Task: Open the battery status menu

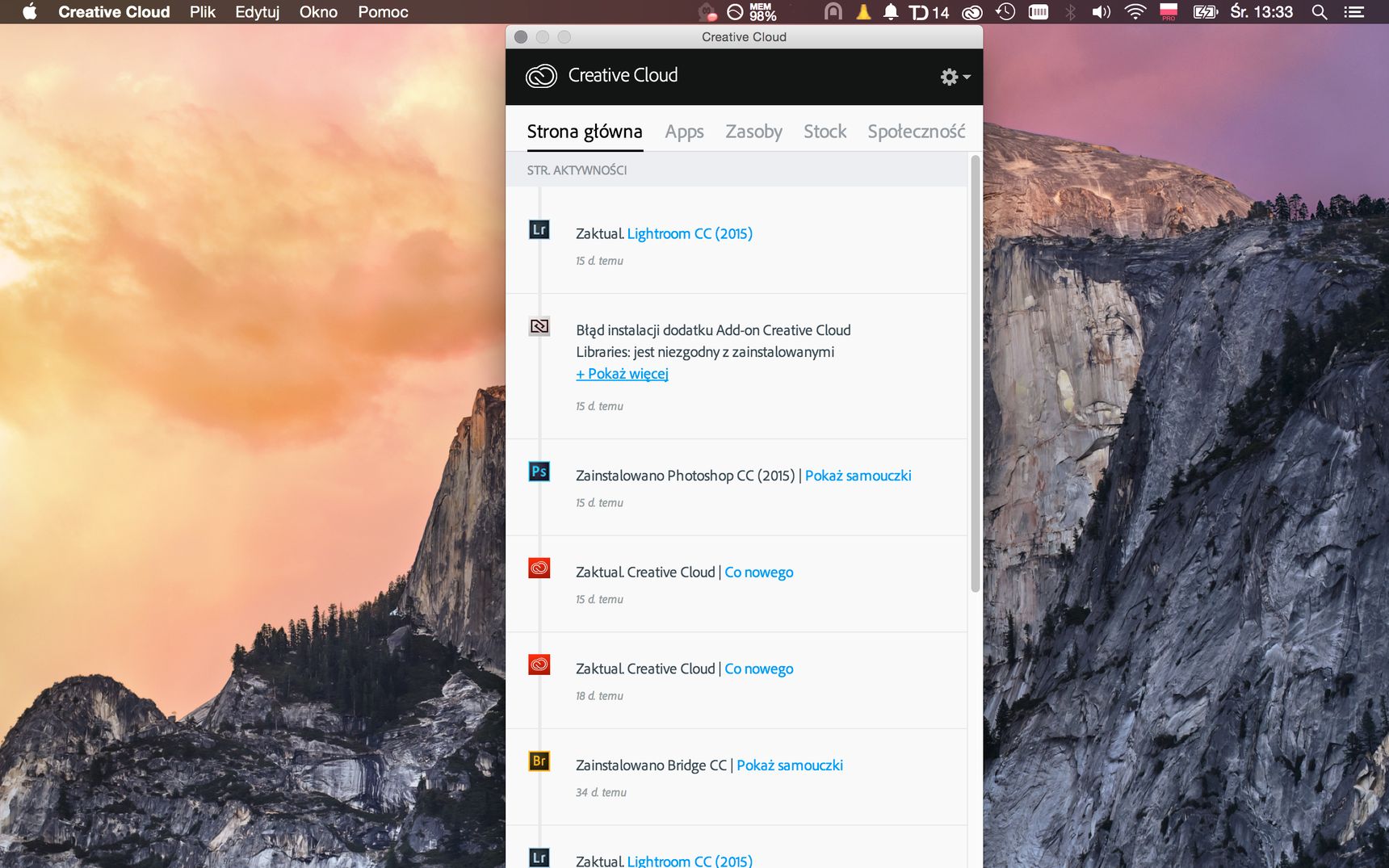Action: pyautogui.click(x=1205, y=12)
